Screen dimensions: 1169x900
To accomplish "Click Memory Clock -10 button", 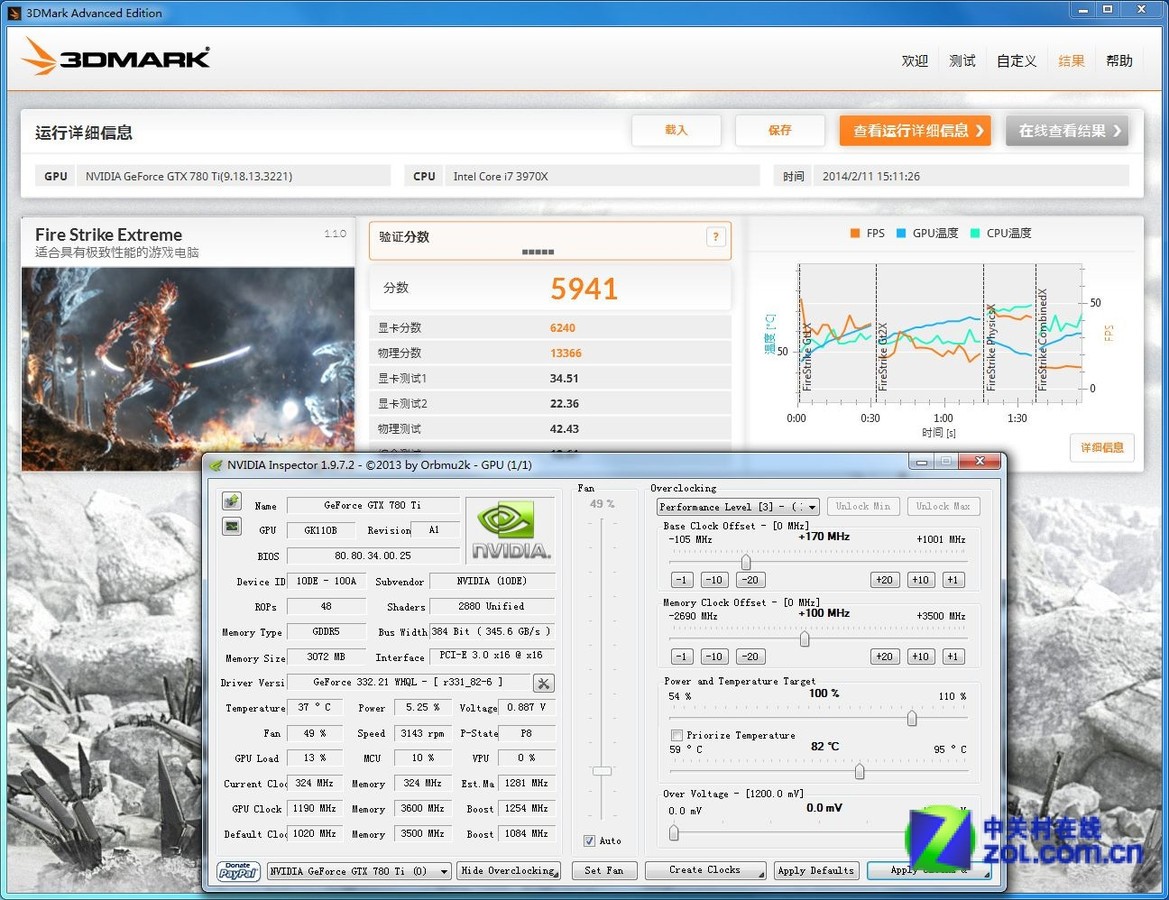I will (x=714, y=657).
